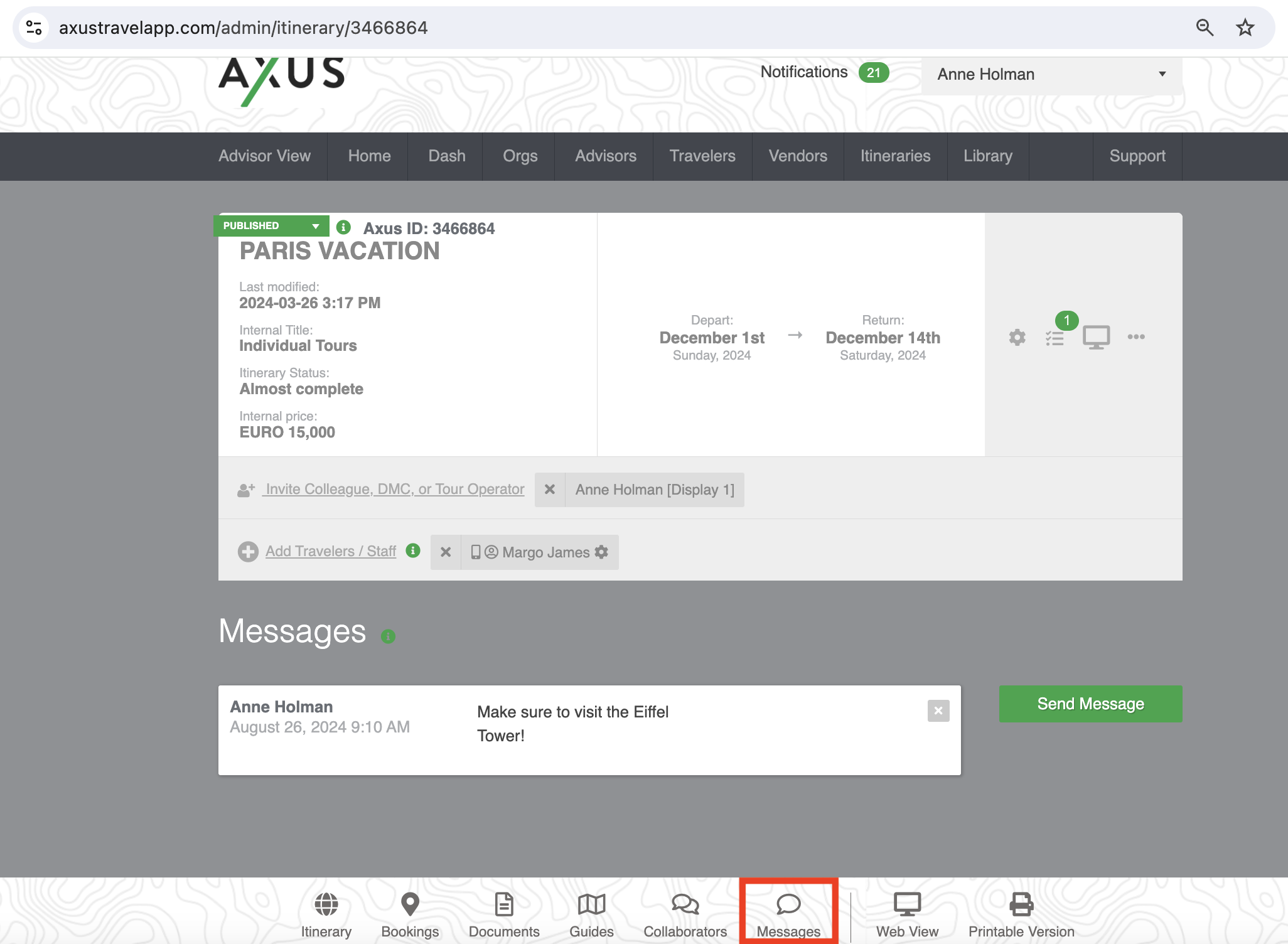
Task: Open Notifications
Action: (x=804, y=72)
